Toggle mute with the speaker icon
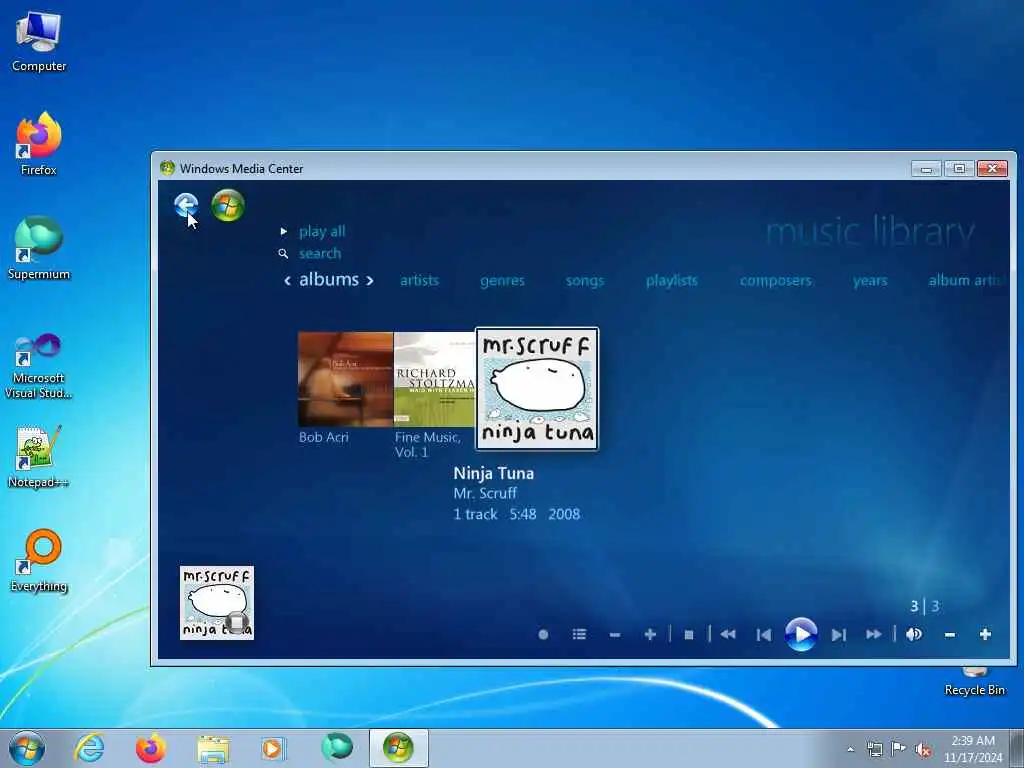Image resolution: width=1024 pixels, height=768 pixels. point(914,634)
